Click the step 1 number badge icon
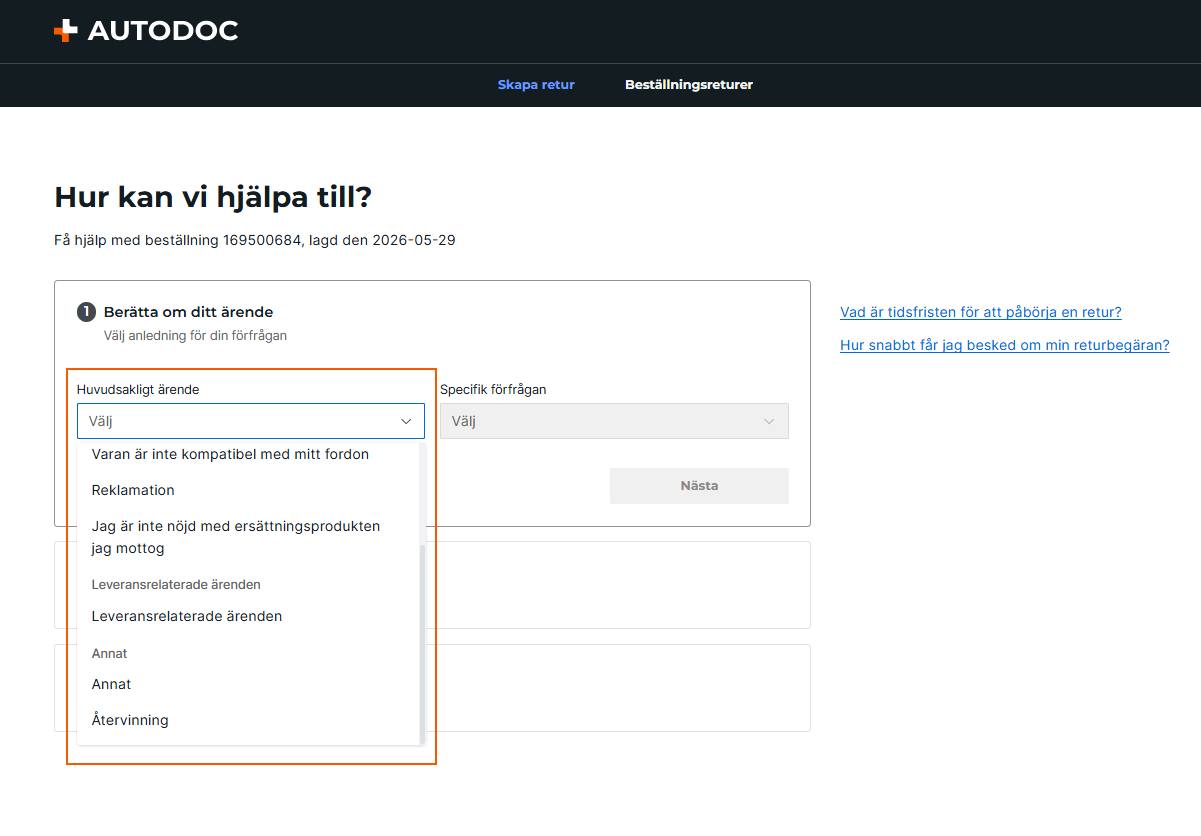The image size is (1201, 836). pos(87,312)
